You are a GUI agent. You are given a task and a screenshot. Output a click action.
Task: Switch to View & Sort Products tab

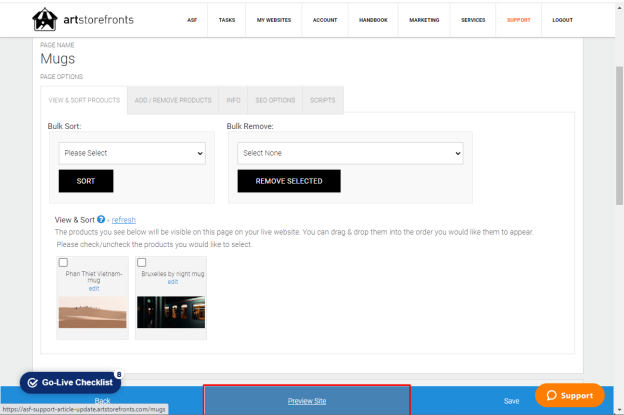(x=84, y=100)
